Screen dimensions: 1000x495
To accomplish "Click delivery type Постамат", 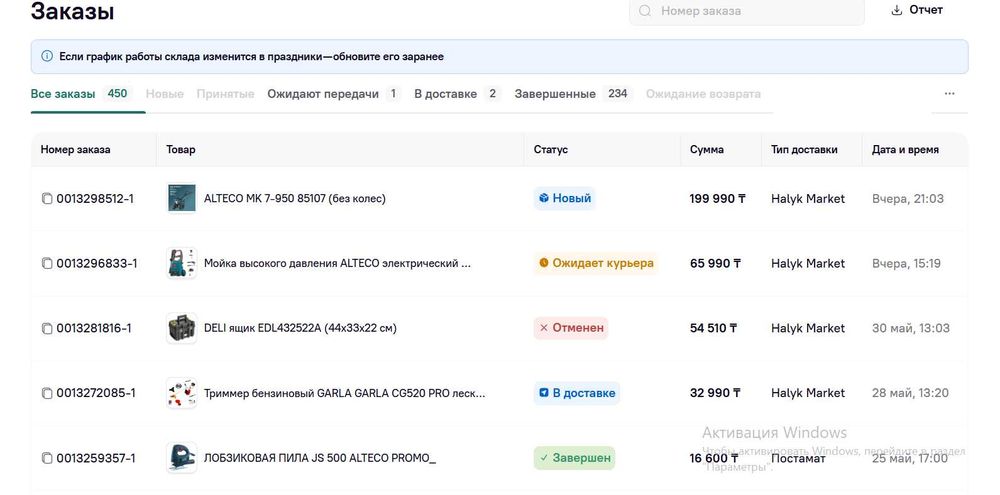I will [x=798, y=459].
